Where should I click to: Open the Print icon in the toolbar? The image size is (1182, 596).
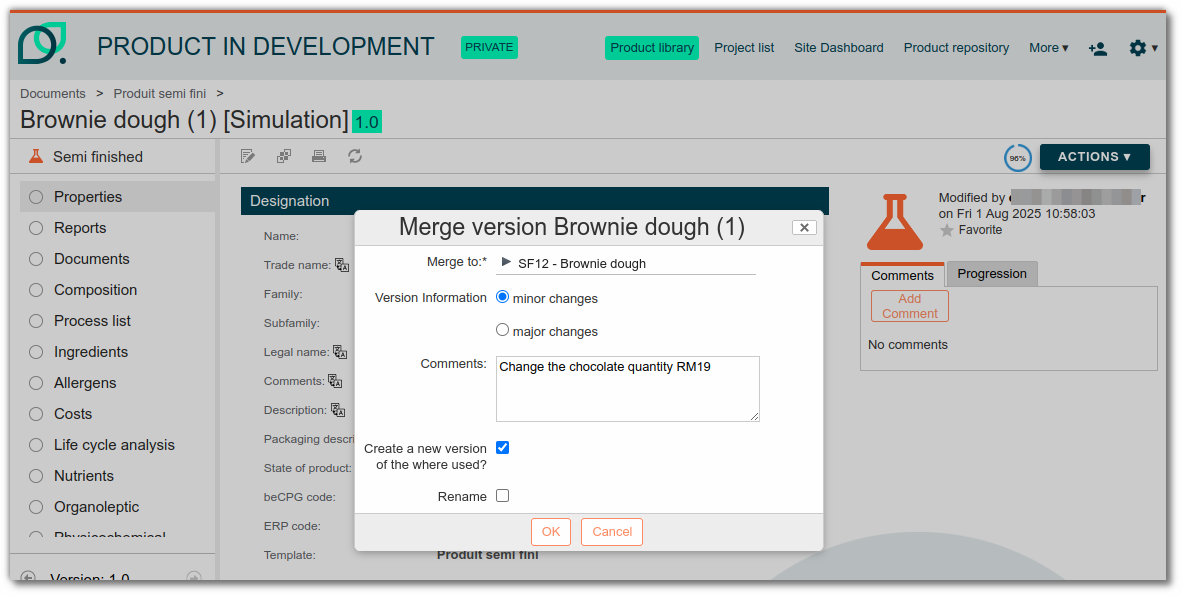click(x=319, y=156)
